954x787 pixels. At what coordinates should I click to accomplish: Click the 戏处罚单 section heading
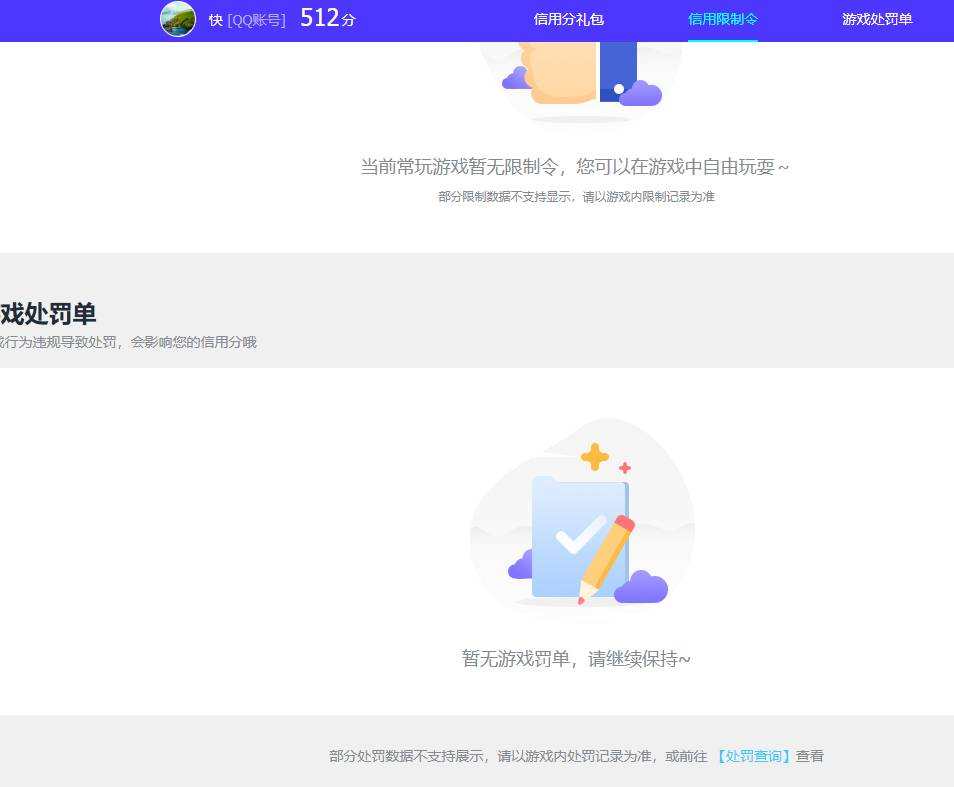click(x=48, y=314)
